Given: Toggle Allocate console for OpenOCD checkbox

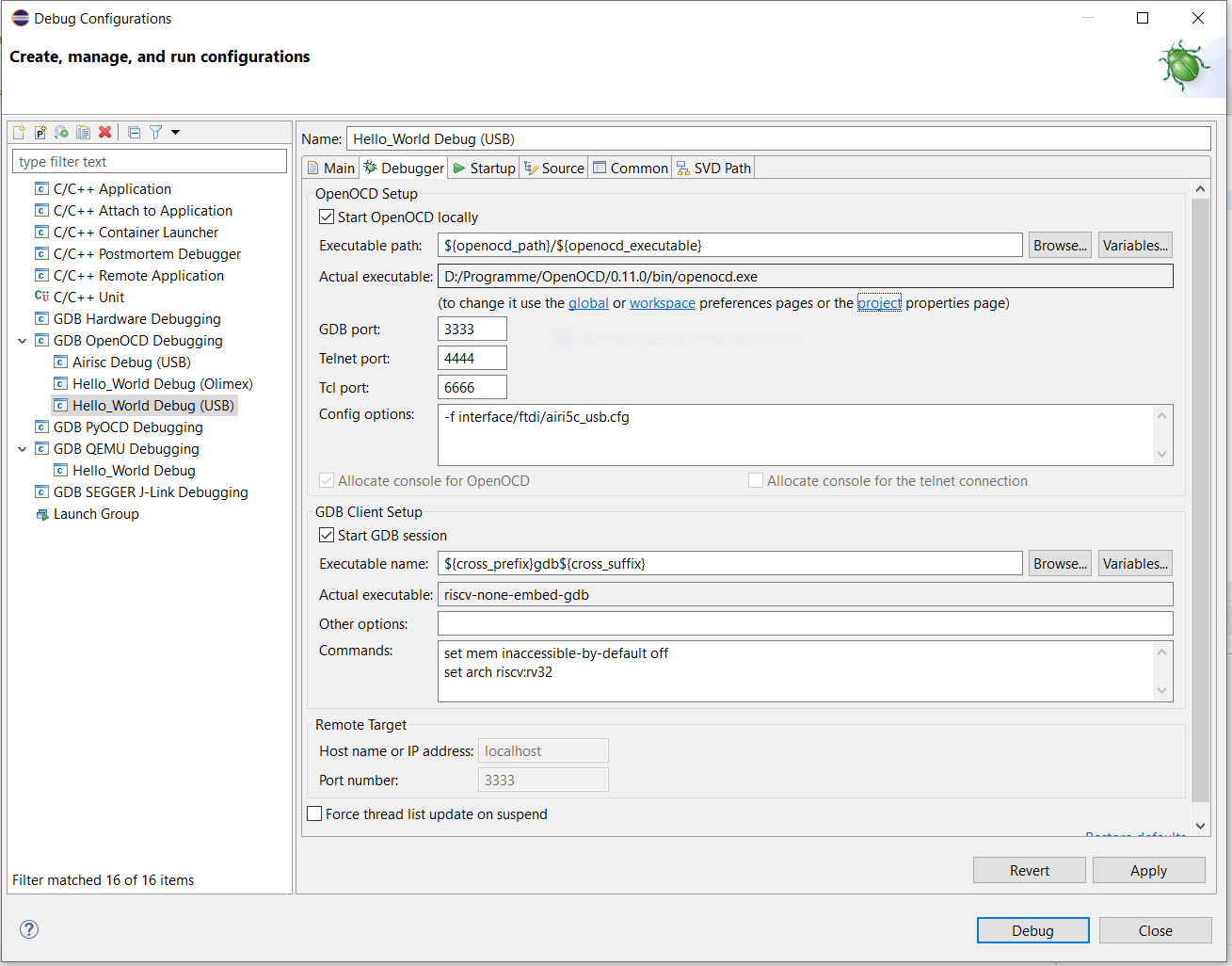Looking at the screenshot, I should click(x=327, y=481).
